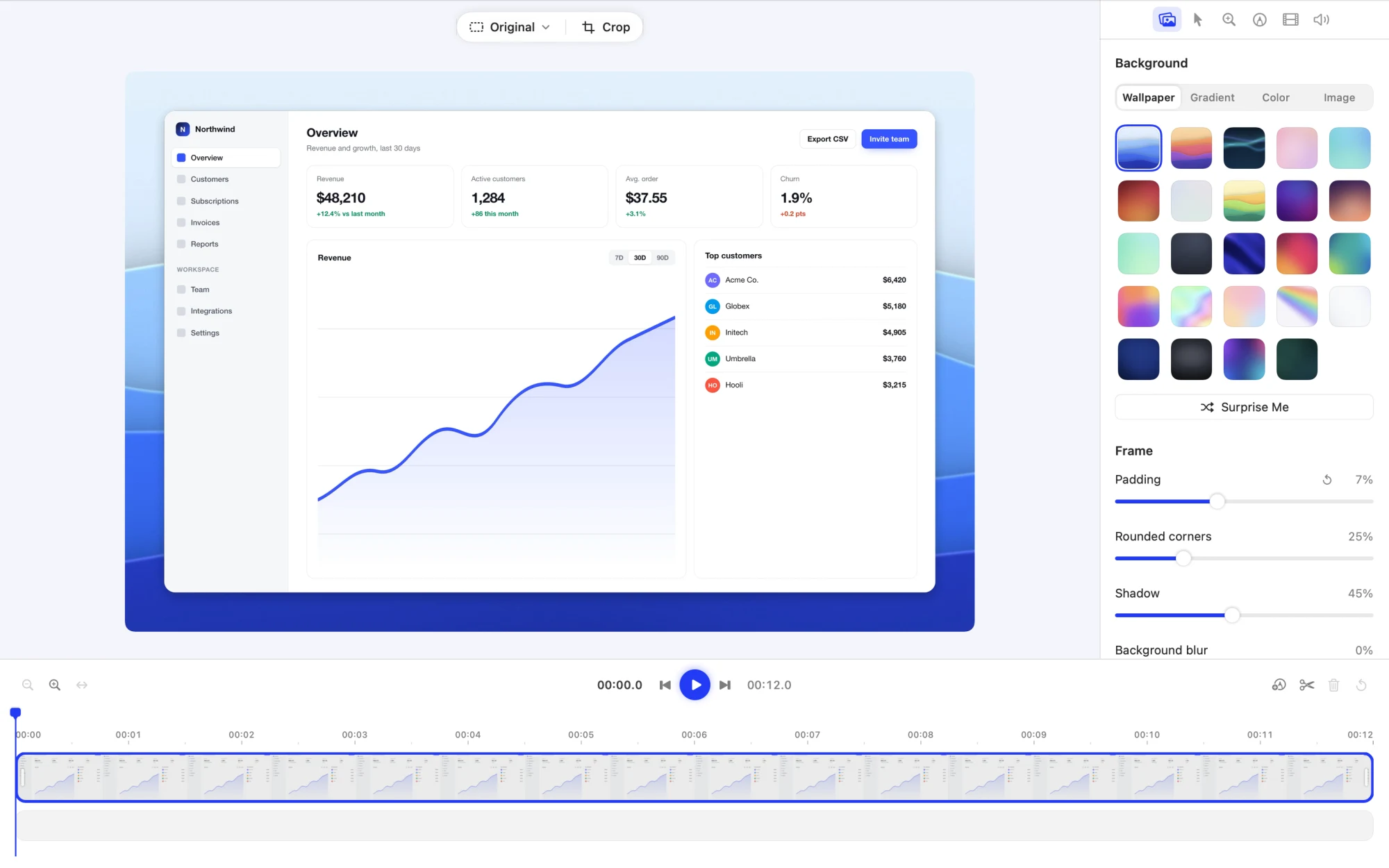Viewport: 1389px width, 868px height.
Task: Click the Umbrella customer row
Action: point(806,359)
